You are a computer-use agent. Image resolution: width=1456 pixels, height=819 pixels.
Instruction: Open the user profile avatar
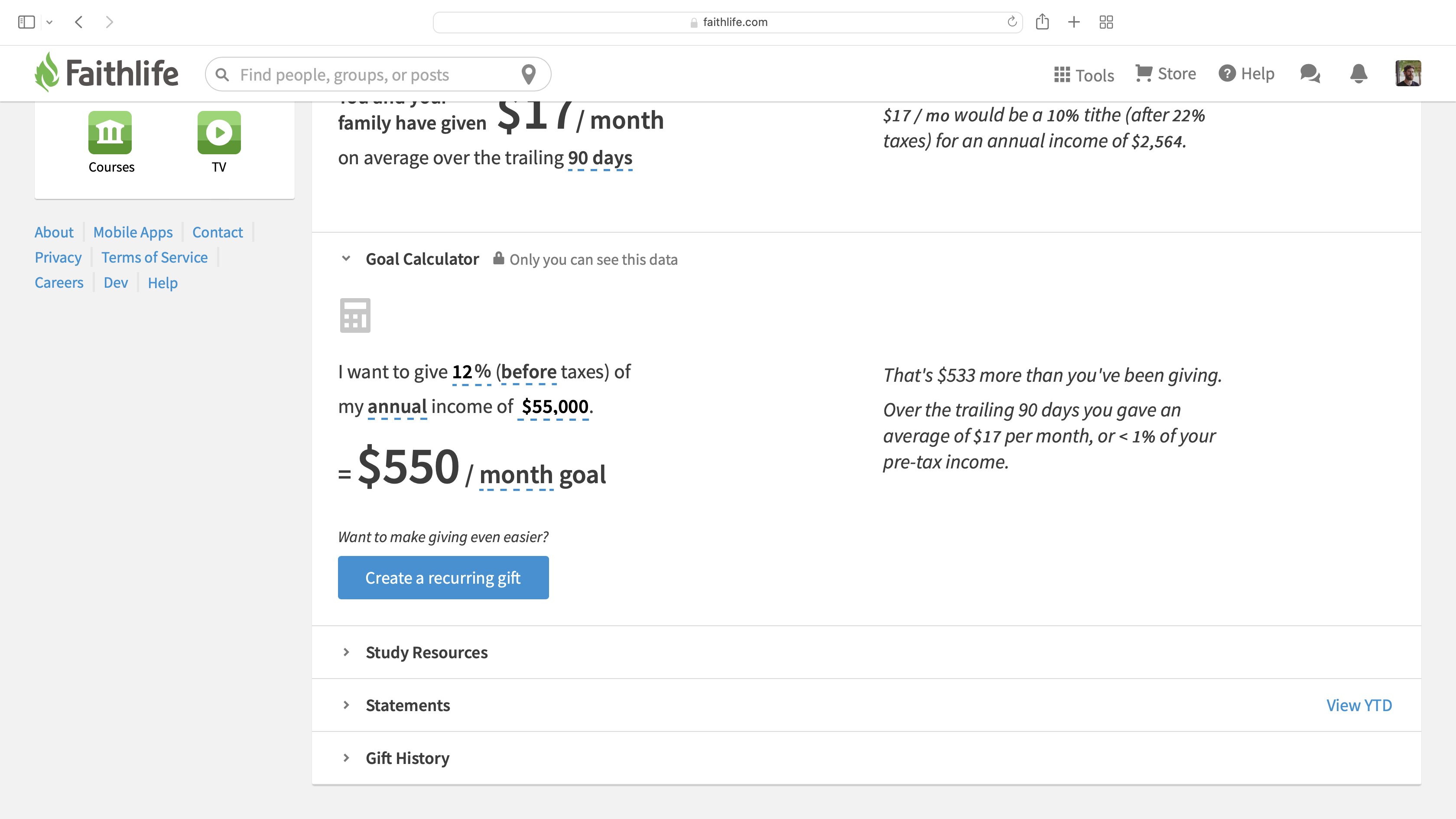pyautogui.click(x=1408, y=74)
